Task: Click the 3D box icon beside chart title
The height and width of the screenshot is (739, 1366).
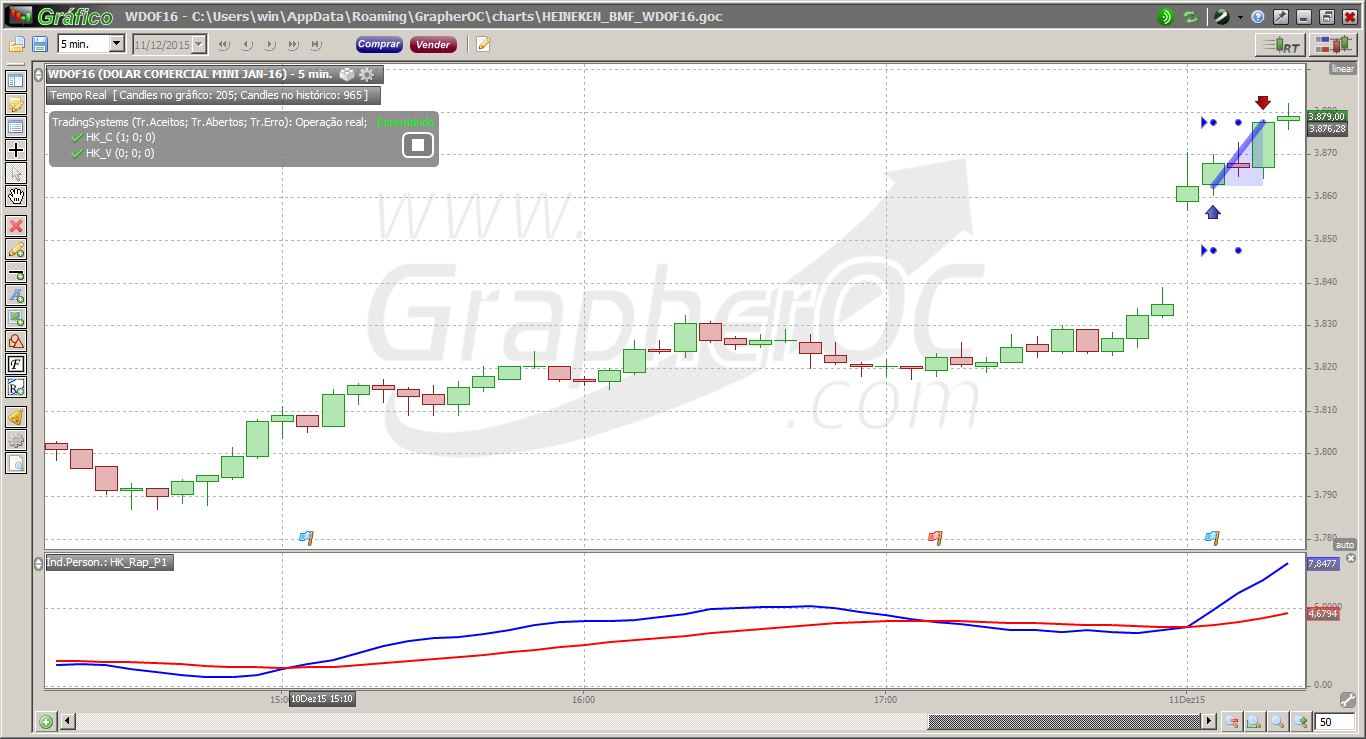Action: 347,74
